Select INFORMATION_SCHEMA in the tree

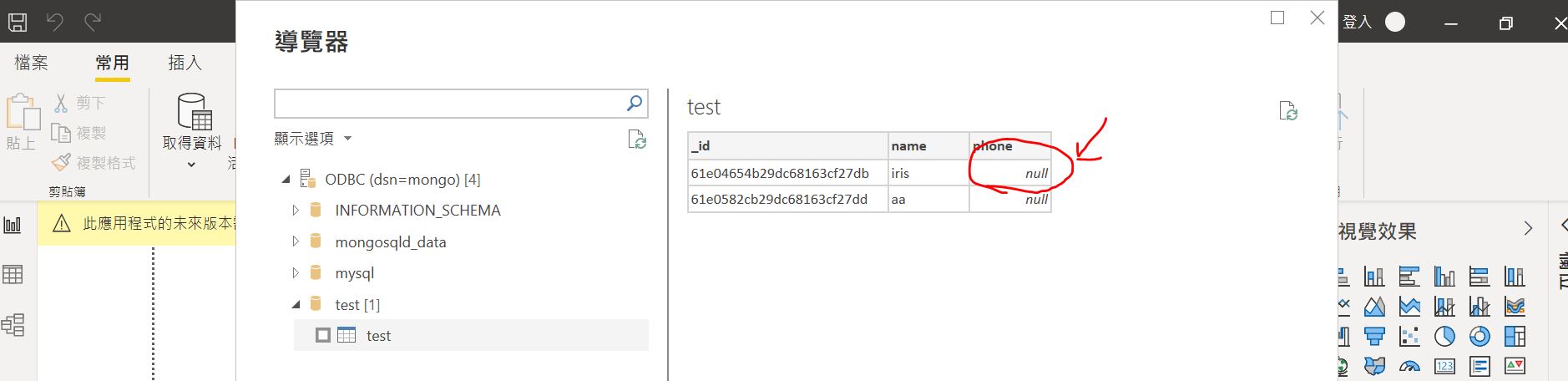[417, 211]
